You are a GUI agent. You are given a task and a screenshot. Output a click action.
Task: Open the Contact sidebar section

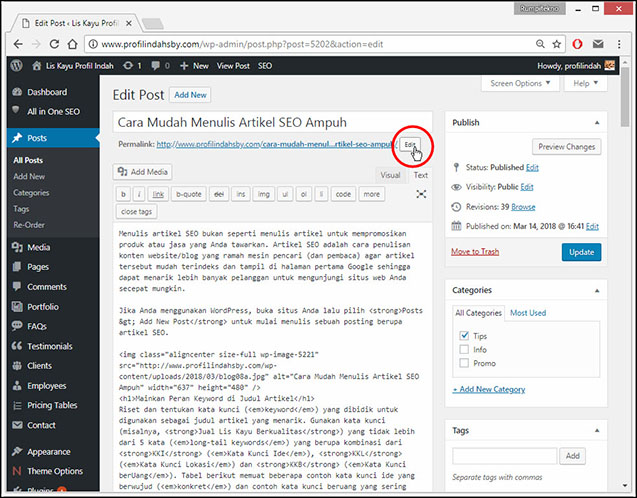coord(53,425)
